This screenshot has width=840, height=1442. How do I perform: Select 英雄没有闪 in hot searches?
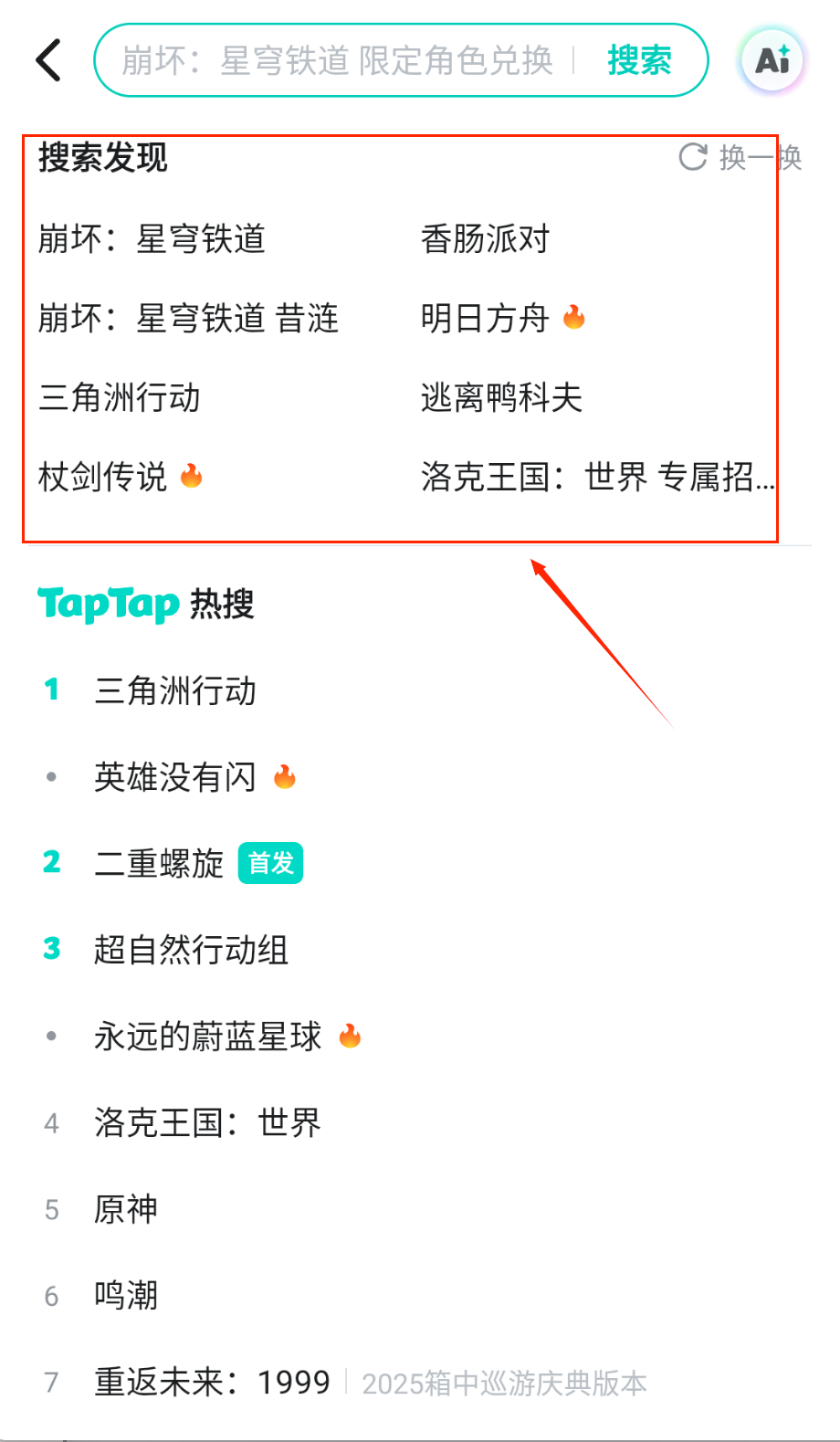coord(175,777)
